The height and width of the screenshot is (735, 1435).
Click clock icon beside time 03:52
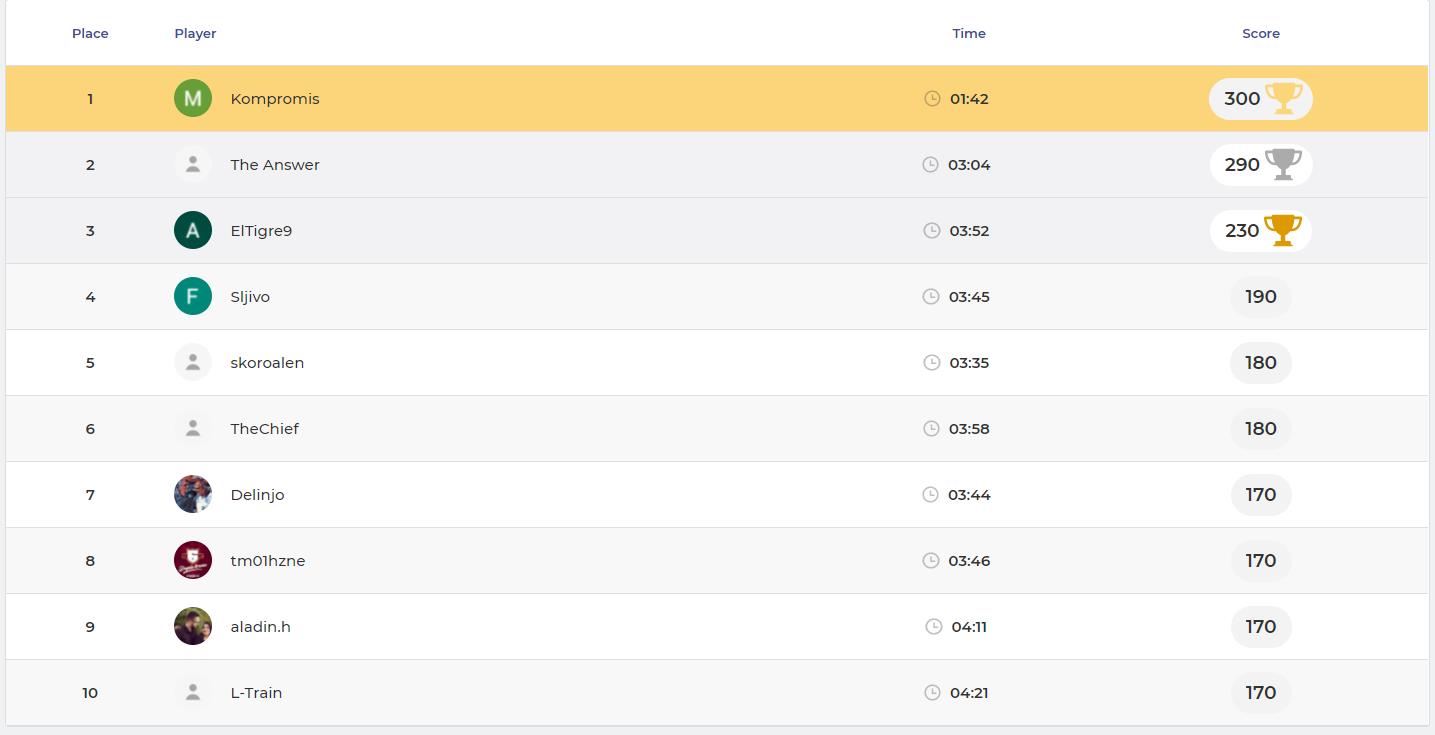coord(931,231)
